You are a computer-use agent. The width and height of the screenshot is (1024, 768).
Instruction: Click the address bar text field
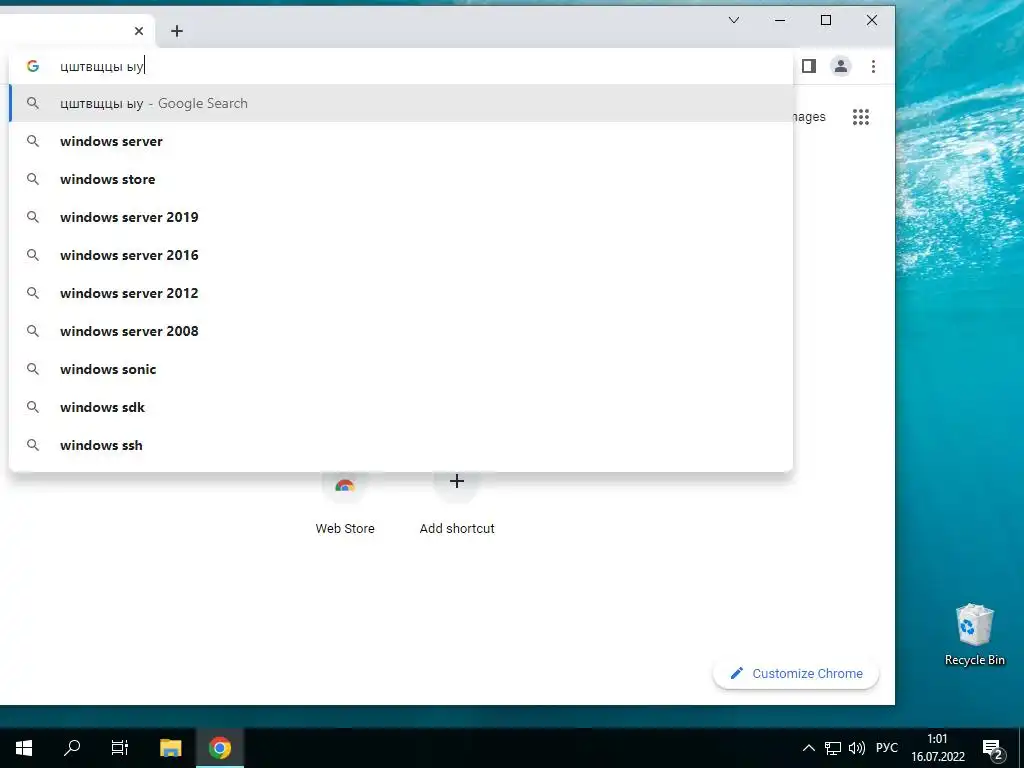point(401,66)
